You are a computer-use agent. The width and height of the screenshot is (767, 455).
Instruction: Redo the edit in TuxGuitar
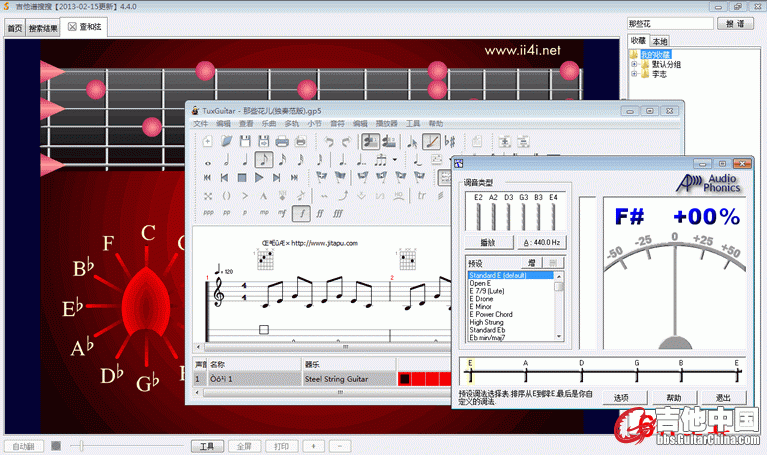coord(347,142)
